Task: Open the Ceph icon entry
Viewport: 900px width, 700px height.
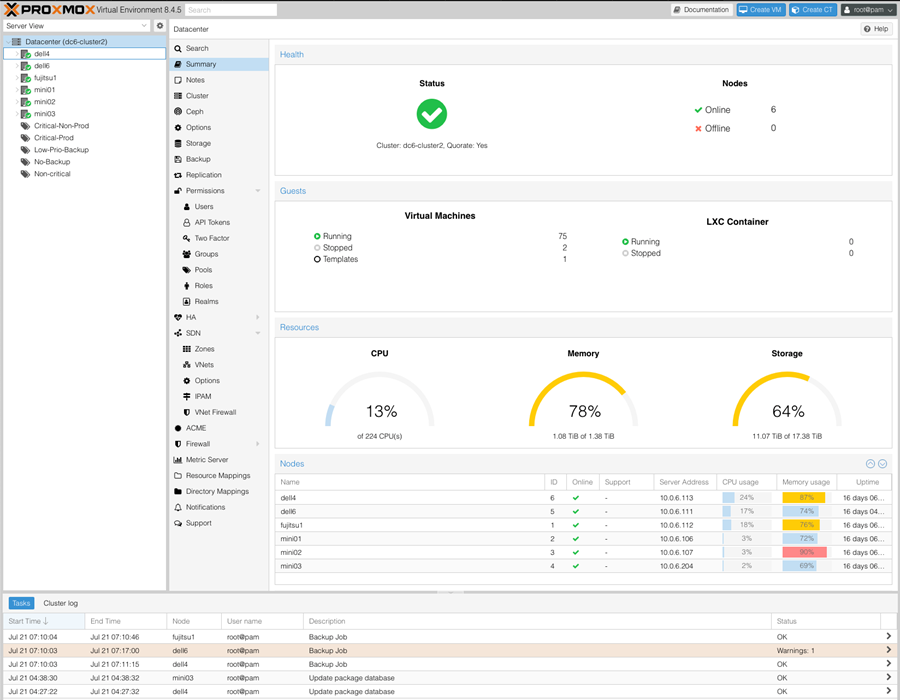Action: pos(178,112)
